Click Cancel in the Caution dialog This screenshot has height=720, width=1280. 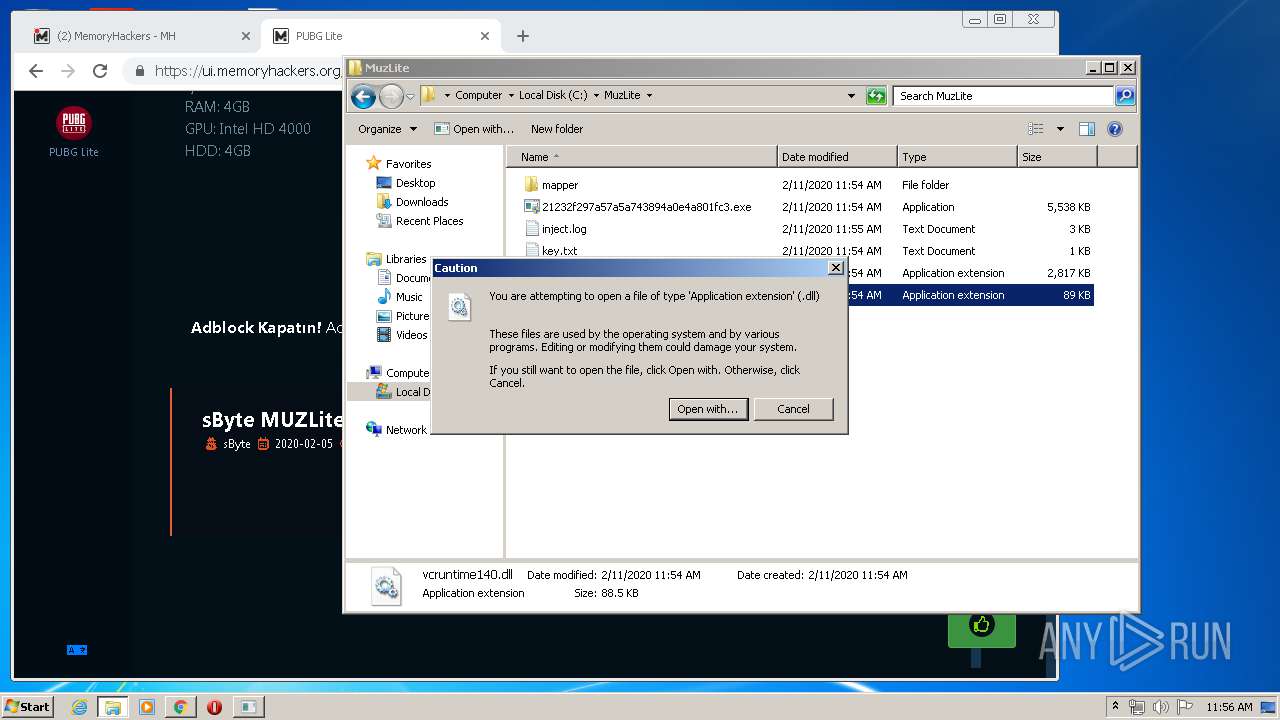click(793, 409)
